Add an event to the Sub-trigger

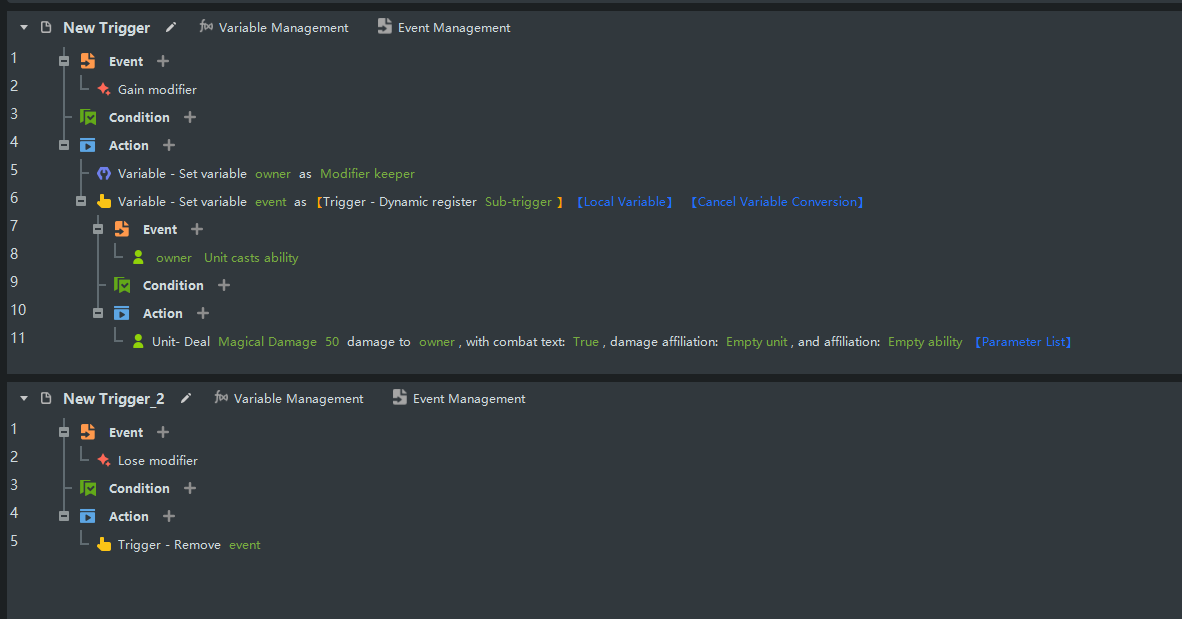click(197, 229)
